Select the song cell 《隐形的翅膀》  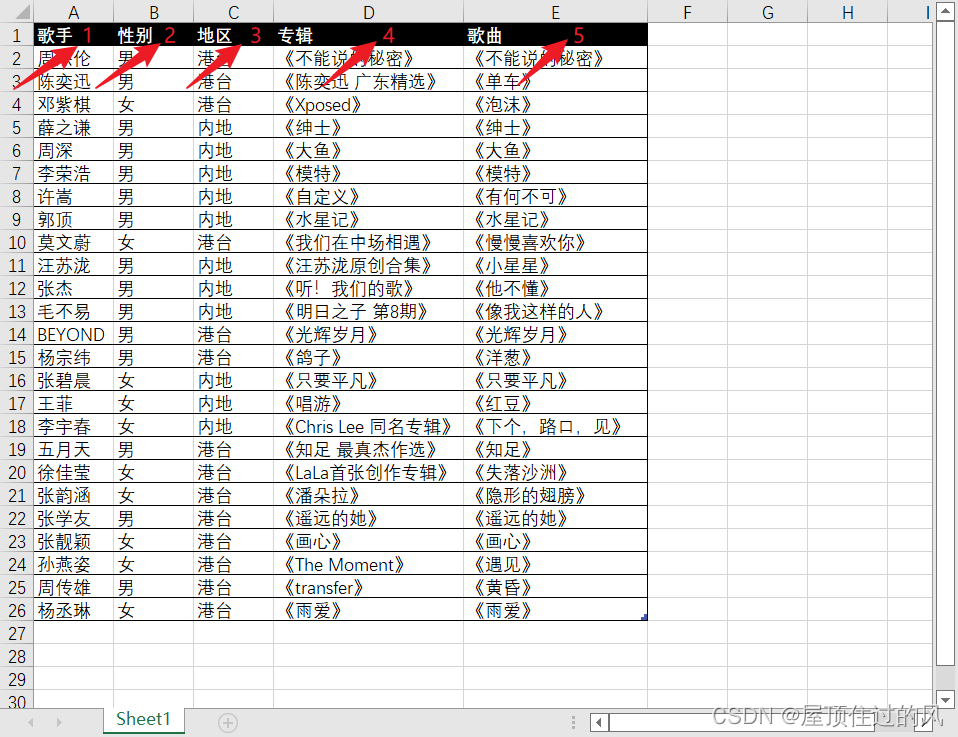(x=555, y=496)
